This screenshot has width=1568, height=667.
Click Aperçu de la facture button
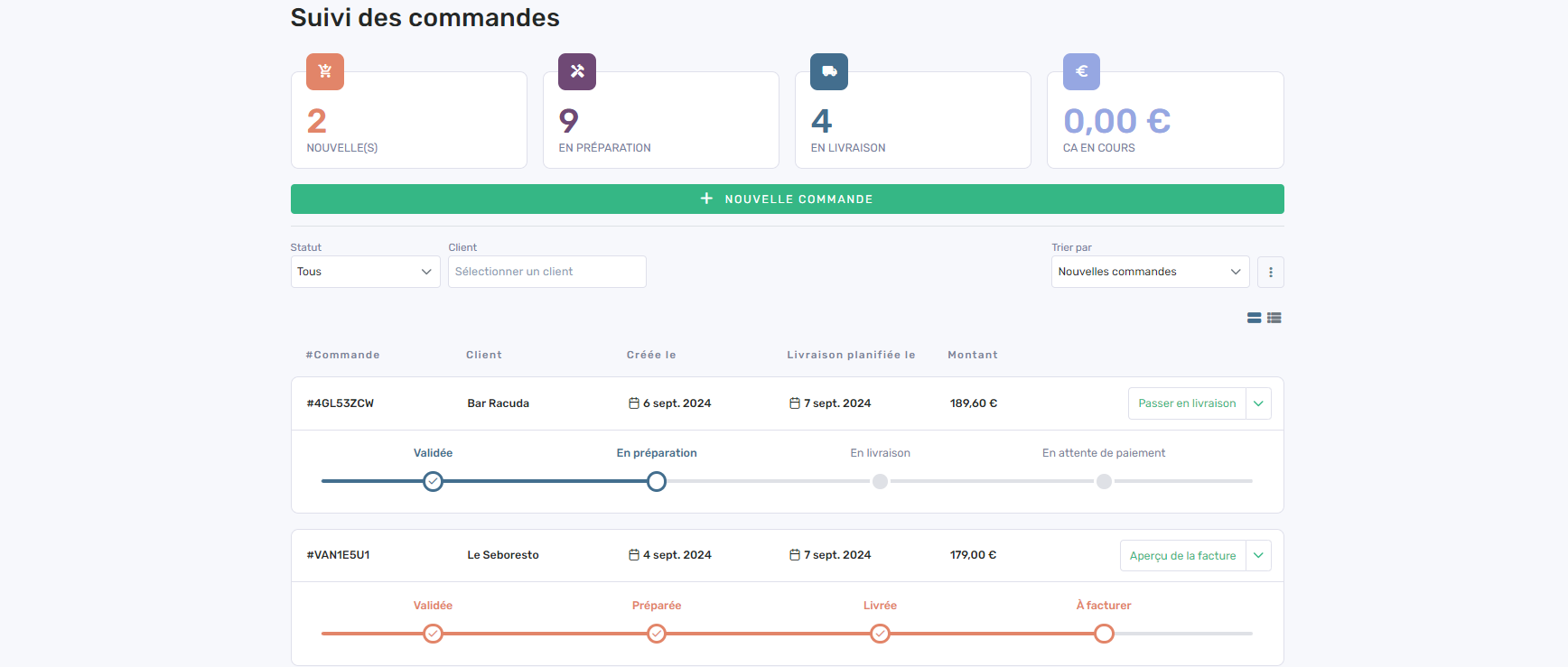(1183, 556)
